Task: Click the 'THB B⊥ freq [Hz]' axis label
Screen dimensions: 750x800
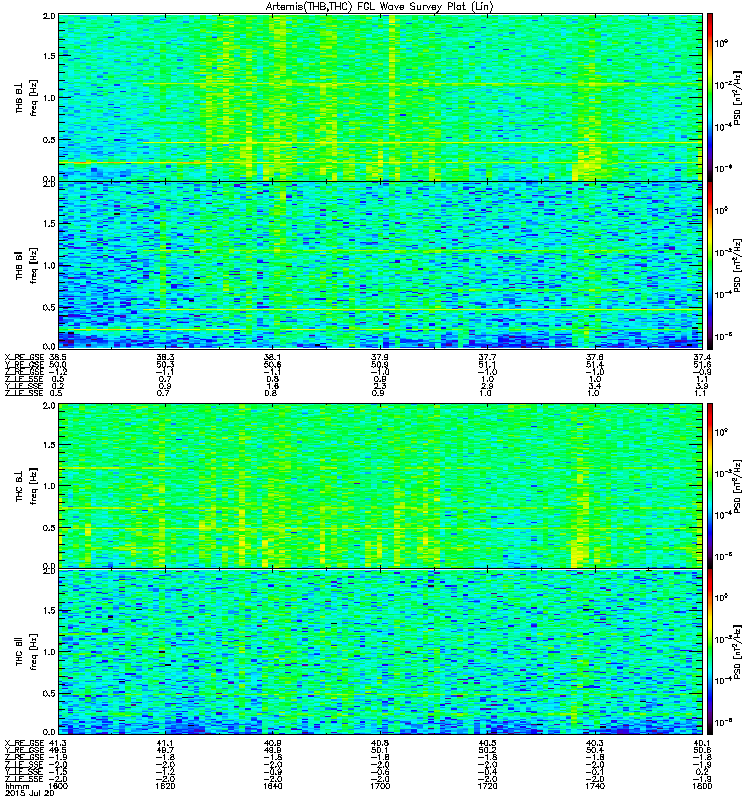Action: 27,97
